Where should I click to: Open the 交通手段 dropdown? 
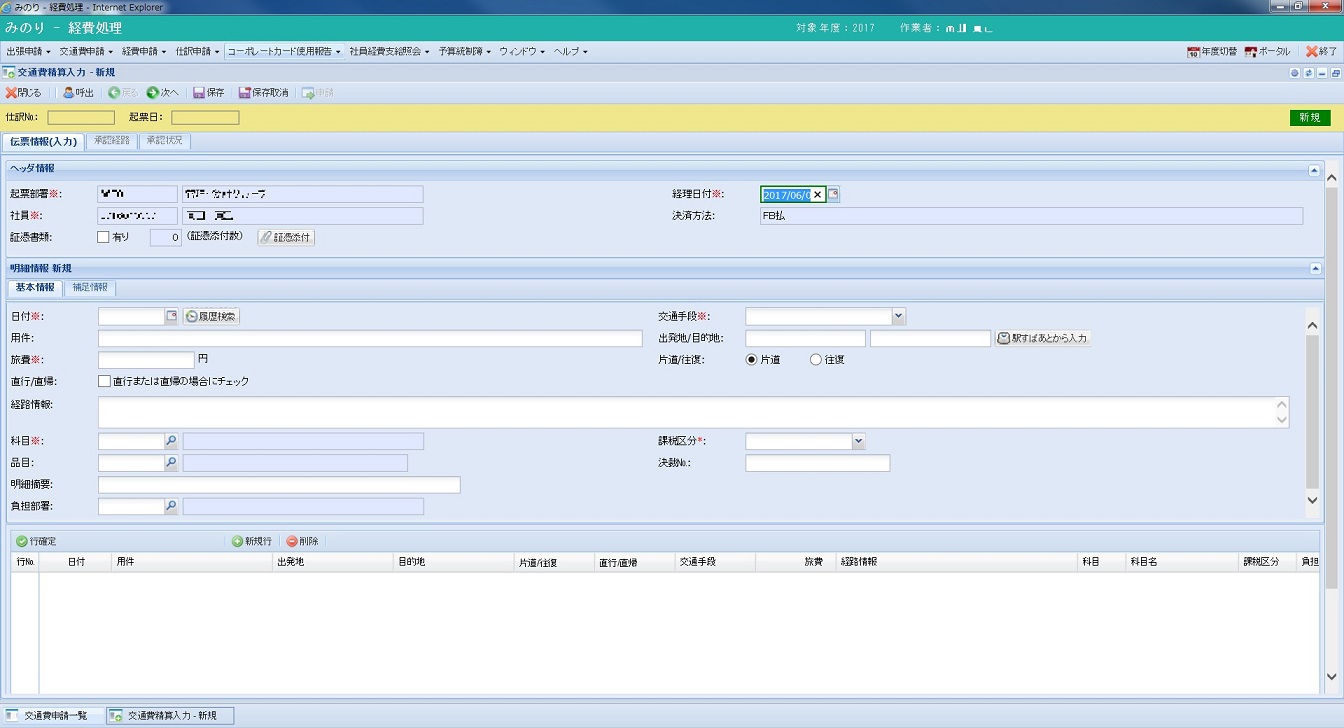[898, 316]
